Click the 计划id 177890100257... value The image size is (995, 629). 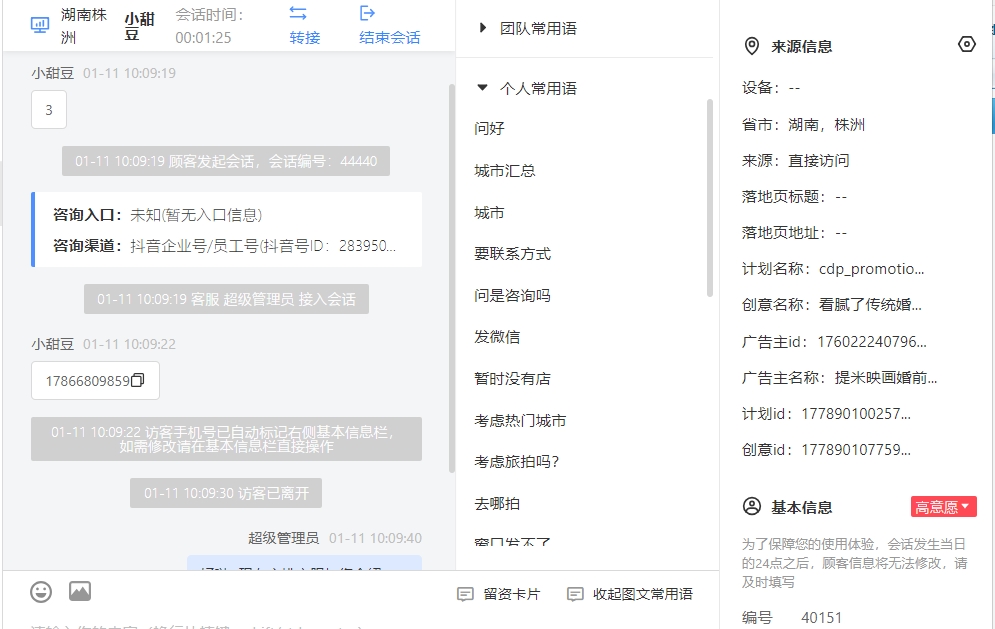pos(856,414)
